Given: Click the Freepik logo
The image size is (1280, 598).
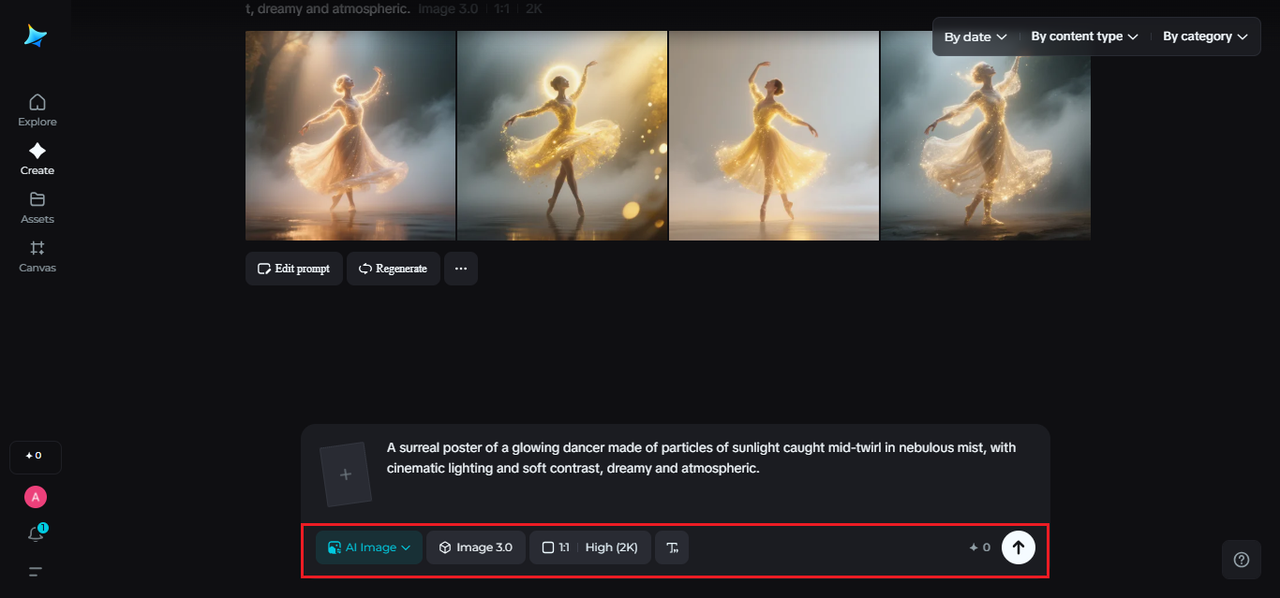Looking at the screenshot, I should click(x=36, y=36).
